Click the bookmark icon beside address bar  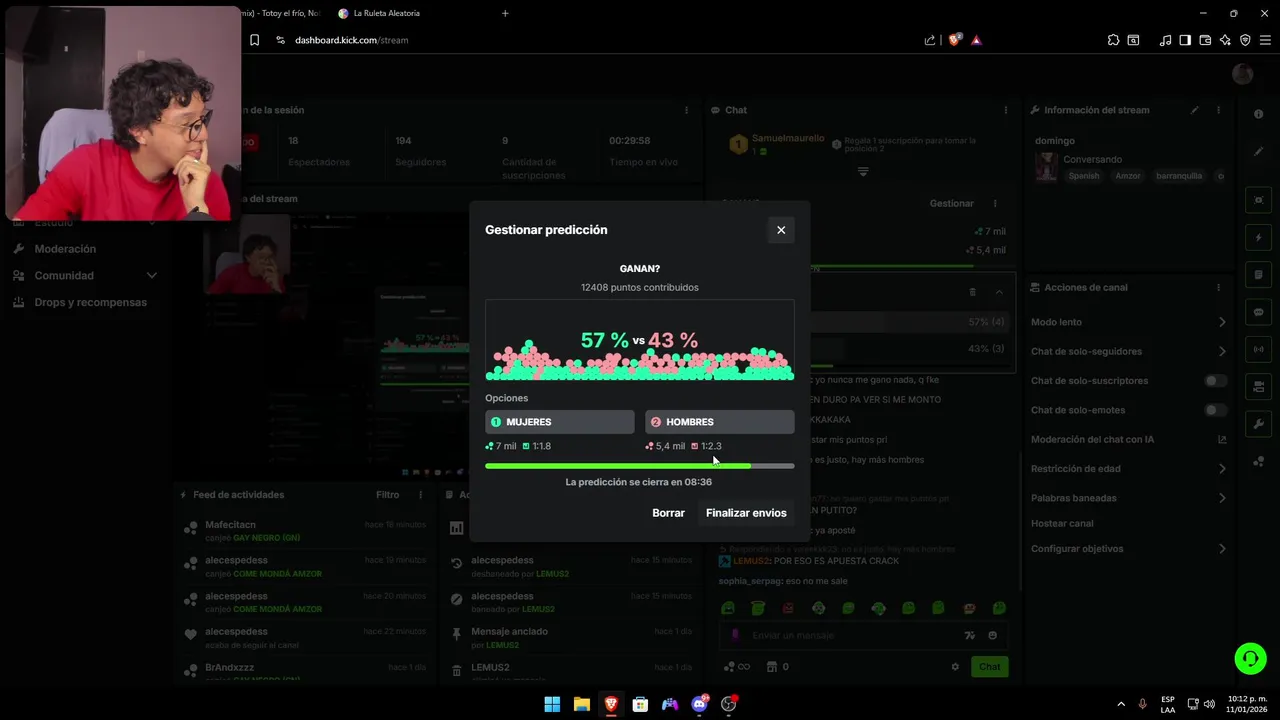(x=255, y=40)
